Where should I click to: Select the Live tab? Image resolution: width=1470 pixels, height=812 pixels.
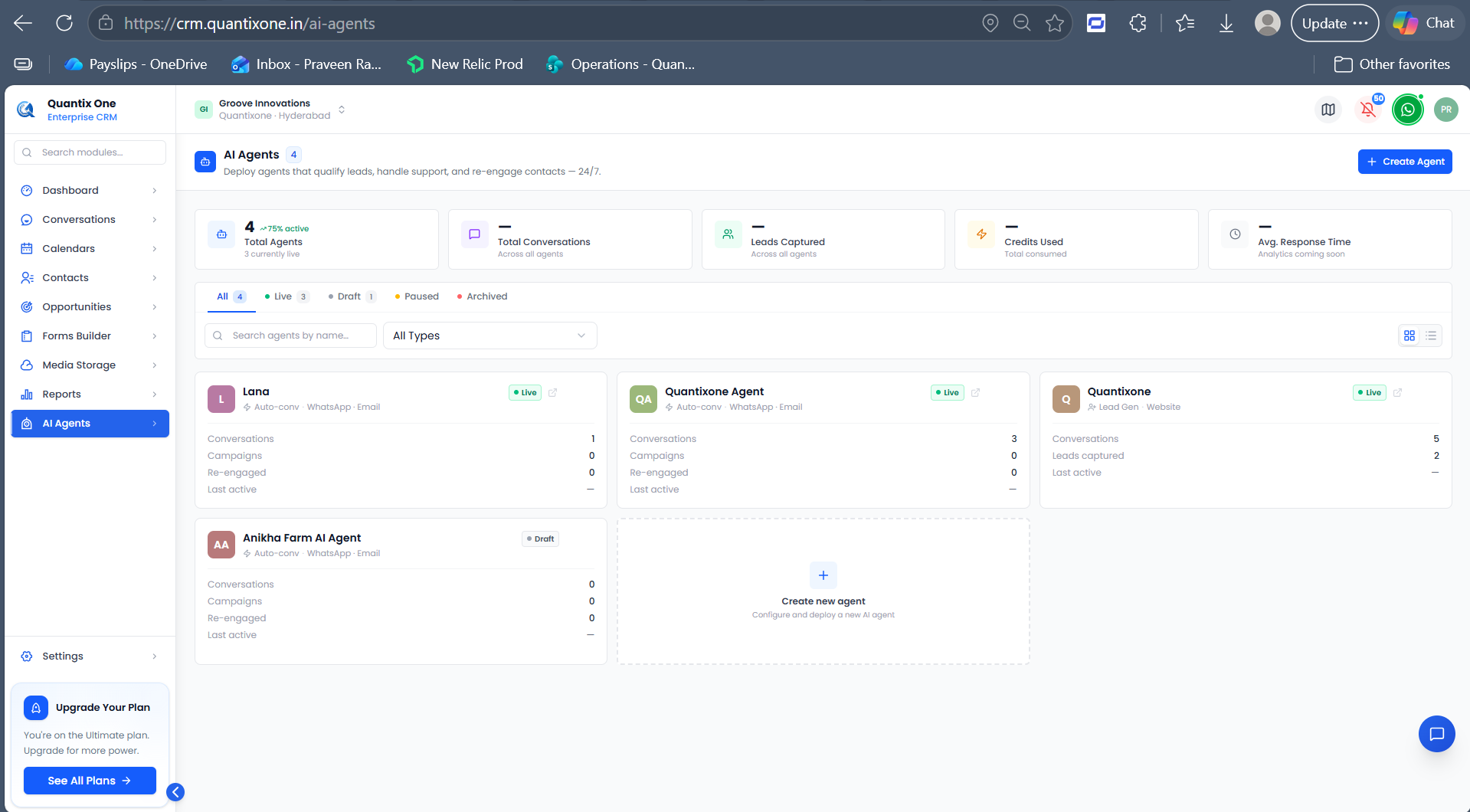click(286, 296)
